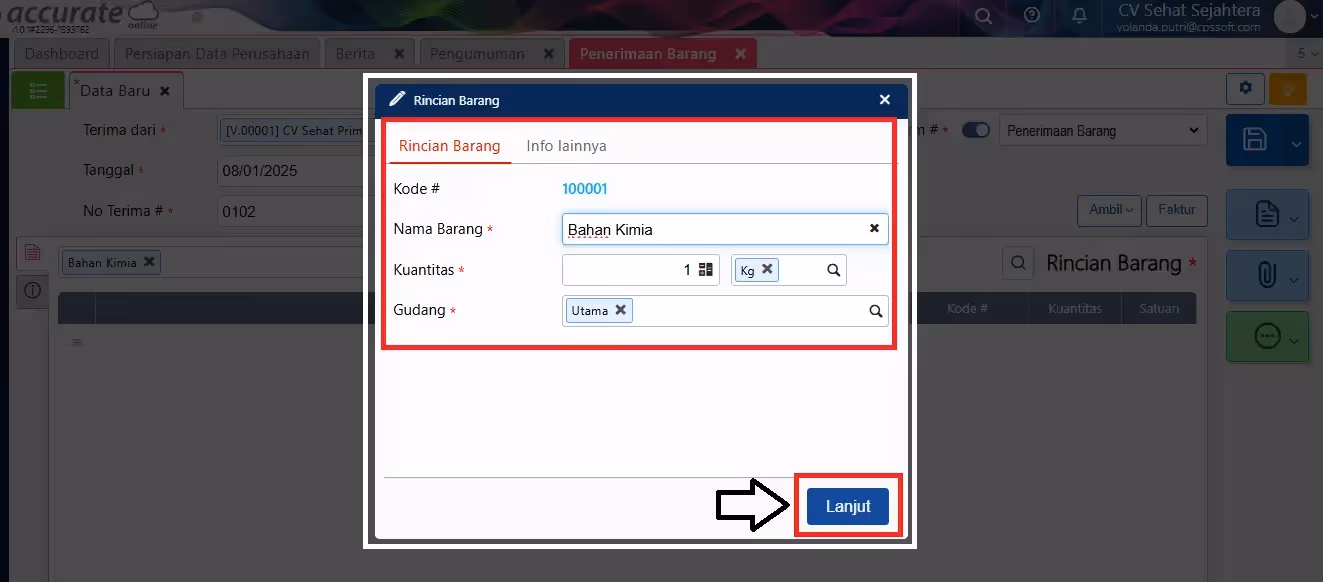Close the Rincian Barang dialog
This screenshot has width=1323, height=582.
click(884, 100)
